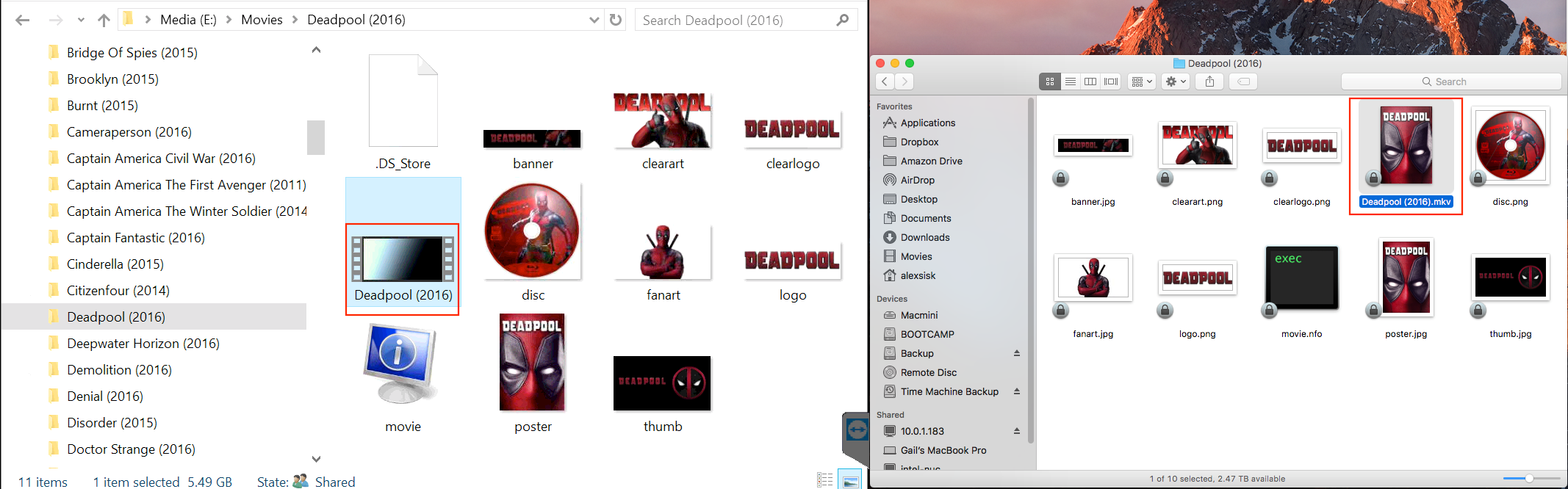
Task: Click the Finder Search field
Action: click(x=1451, y=81)
